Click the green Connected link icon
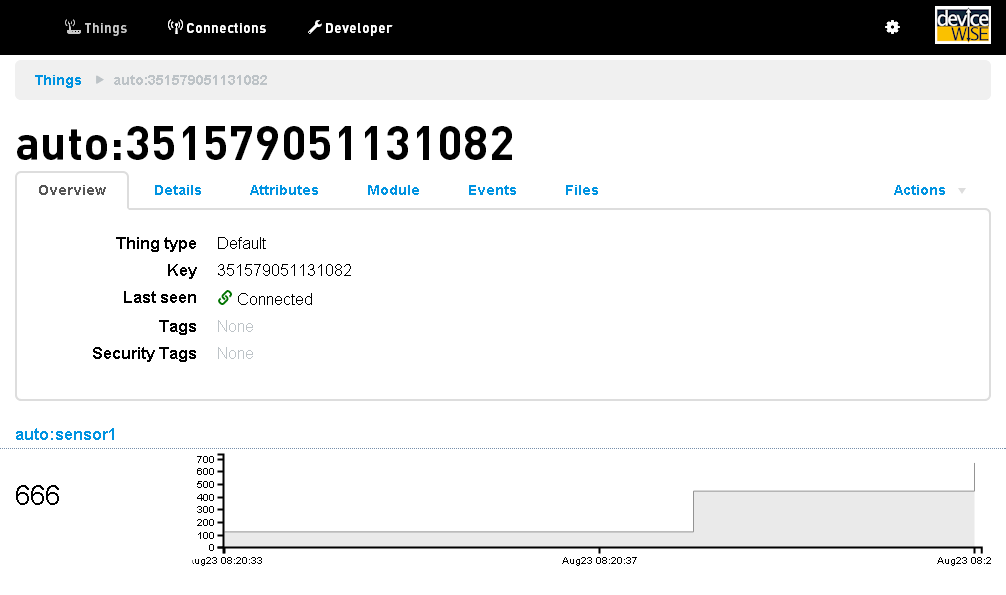 tap(225, 298)
